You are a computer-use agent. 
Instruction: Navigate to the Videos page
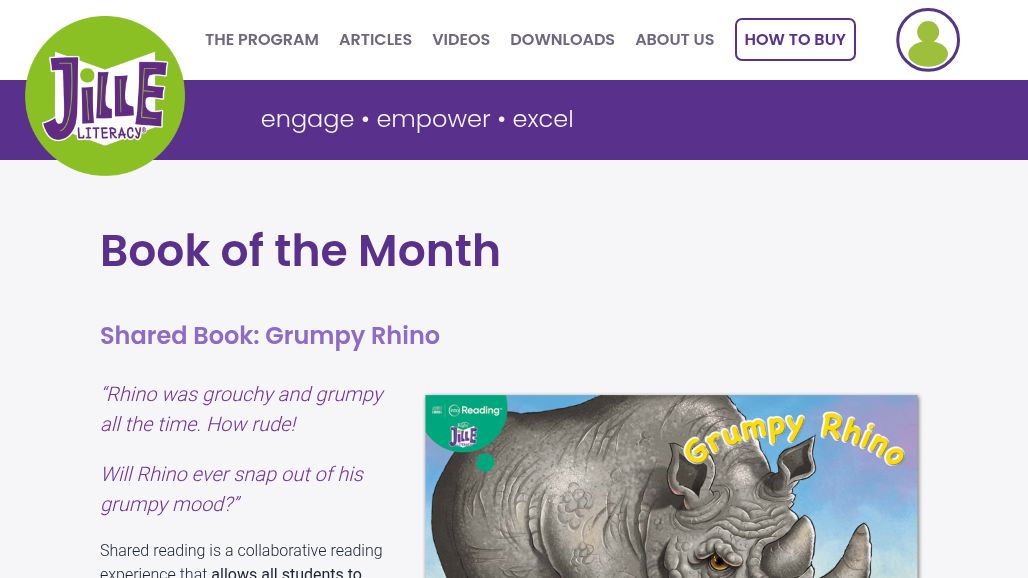(x=461, y=40)
